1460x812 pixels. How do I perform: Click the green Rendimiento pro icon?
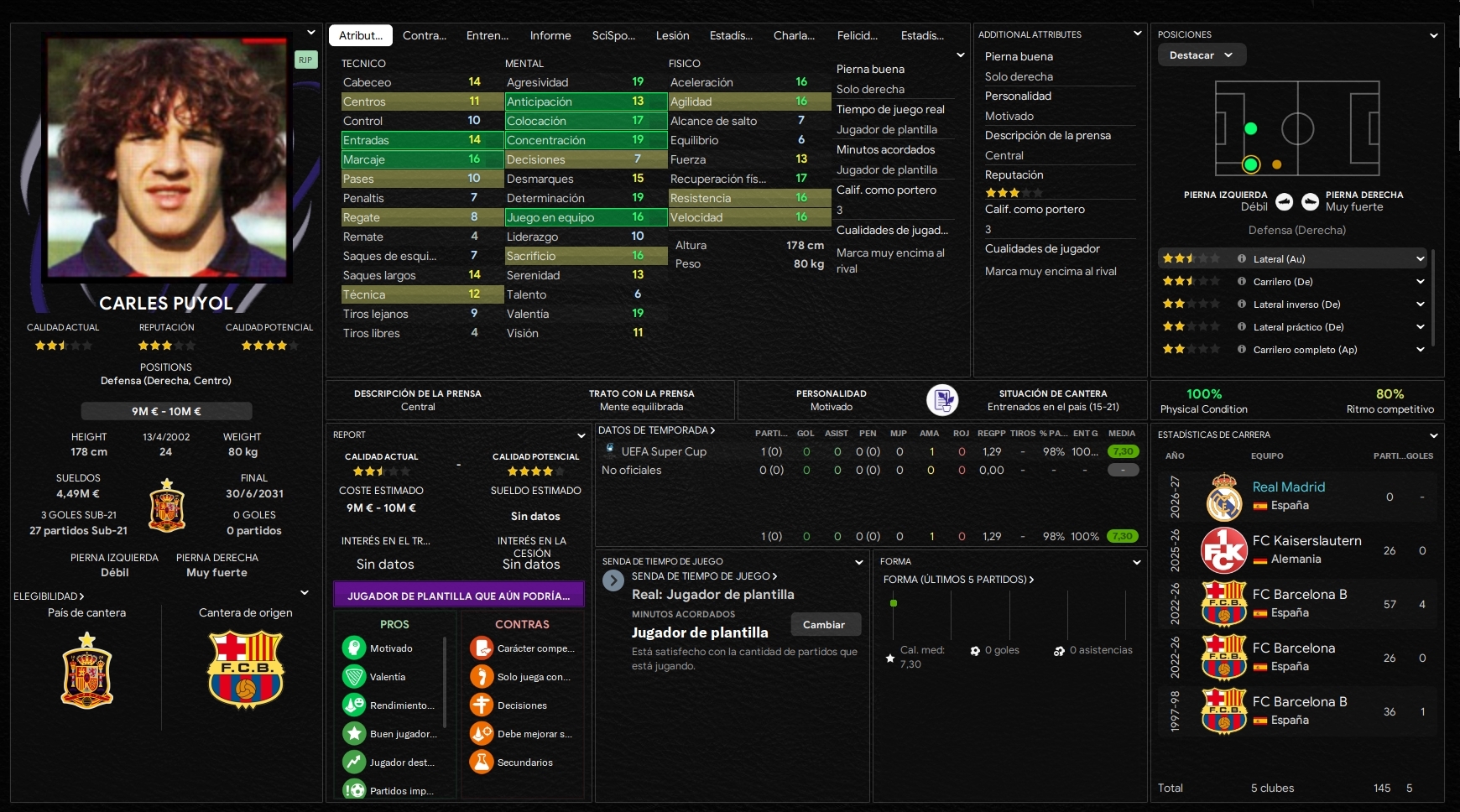tap(354, 705)
